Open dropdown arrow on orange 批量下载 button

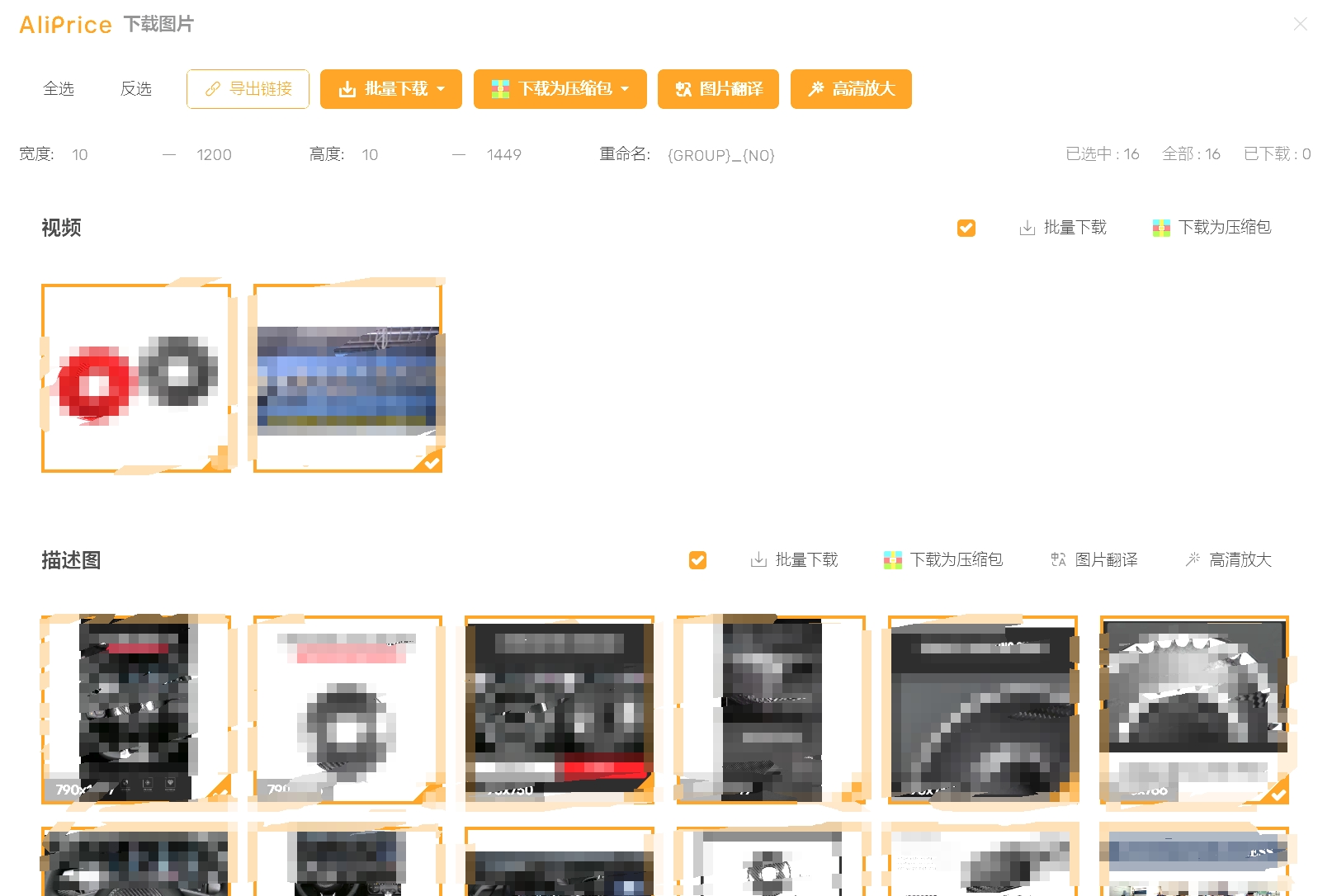[x=442, y=89]
